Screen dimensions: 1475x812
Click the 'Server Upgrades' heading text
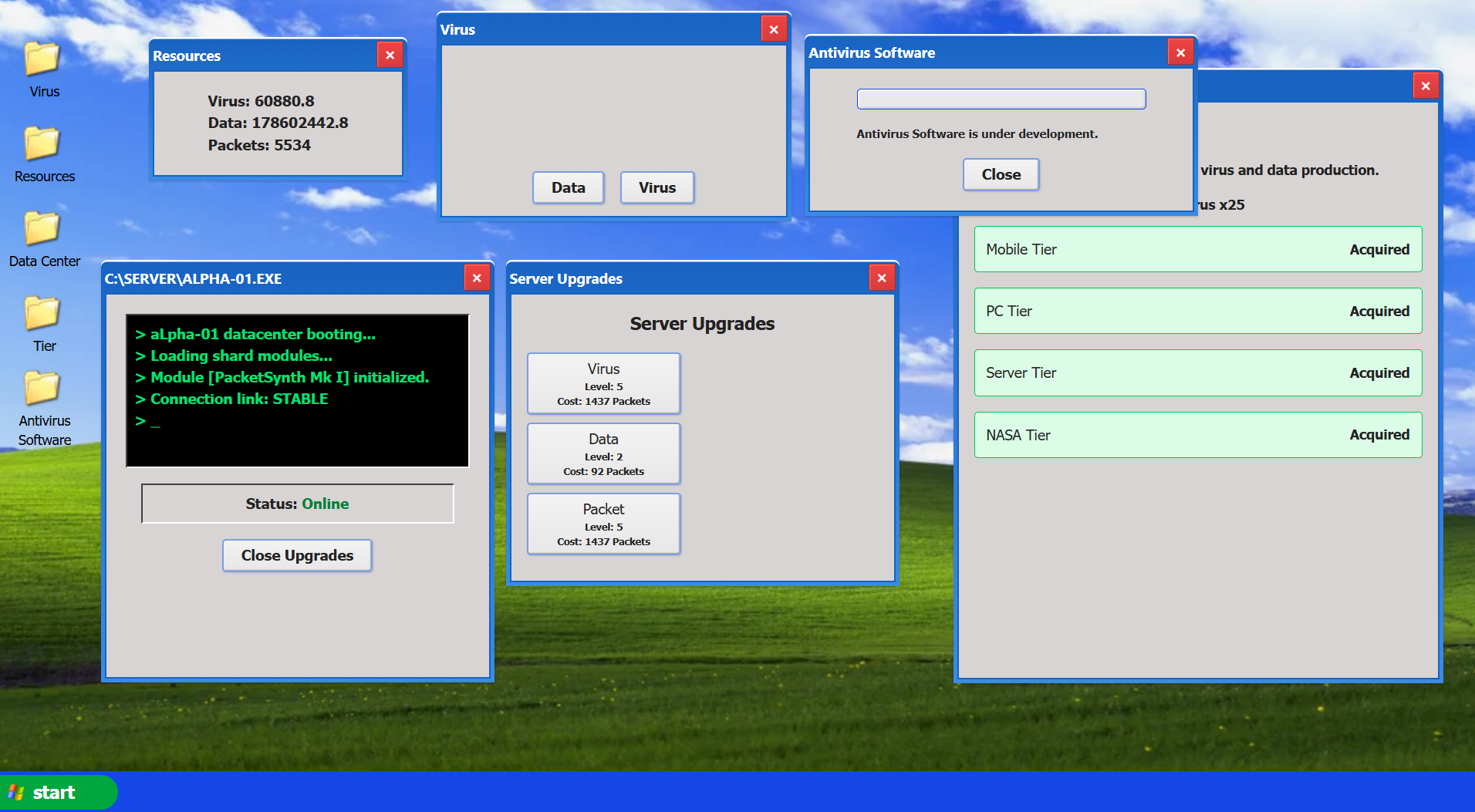702,324
